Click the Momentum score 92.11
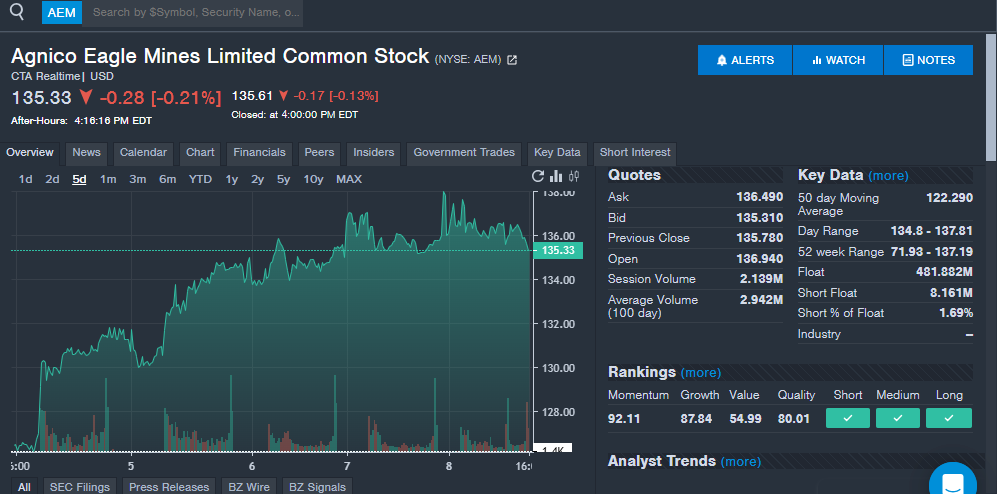 (x=623, y=419)
